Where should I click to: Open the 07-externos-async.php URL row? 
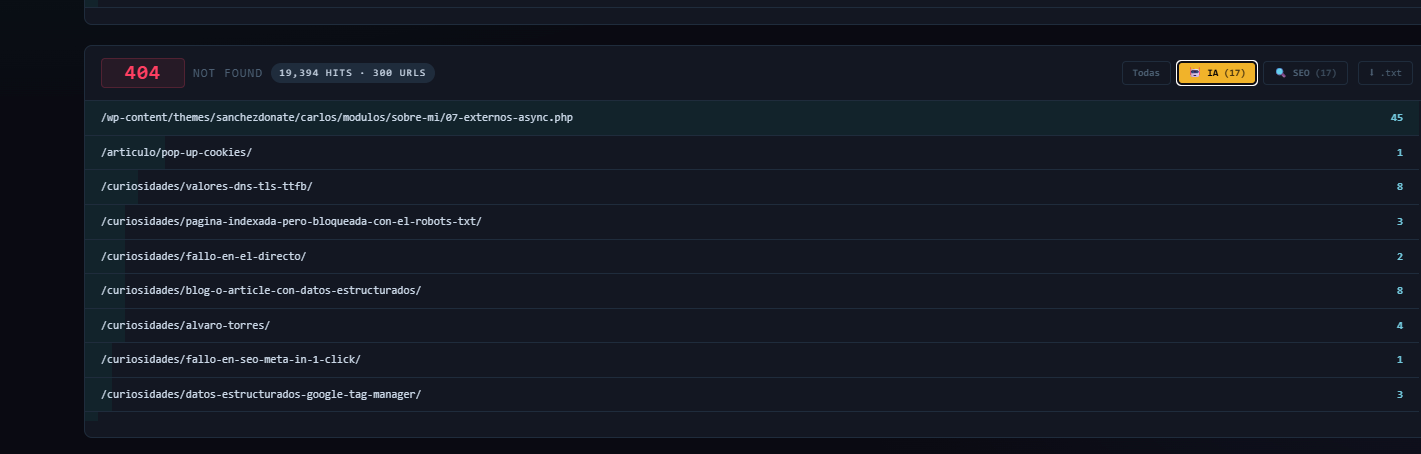pos(337,118)
